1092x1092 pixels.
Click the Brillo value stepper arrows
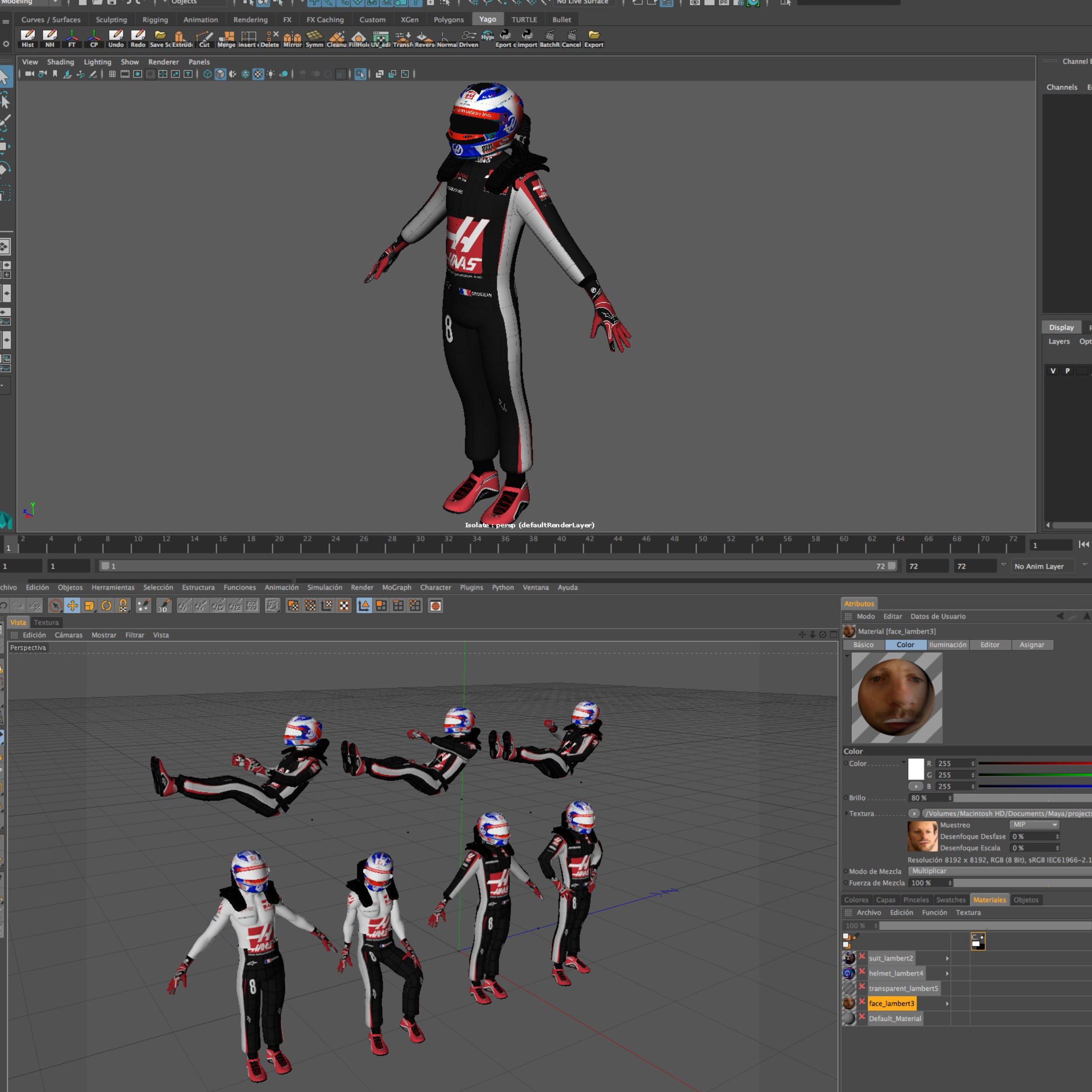pos(950,798)
